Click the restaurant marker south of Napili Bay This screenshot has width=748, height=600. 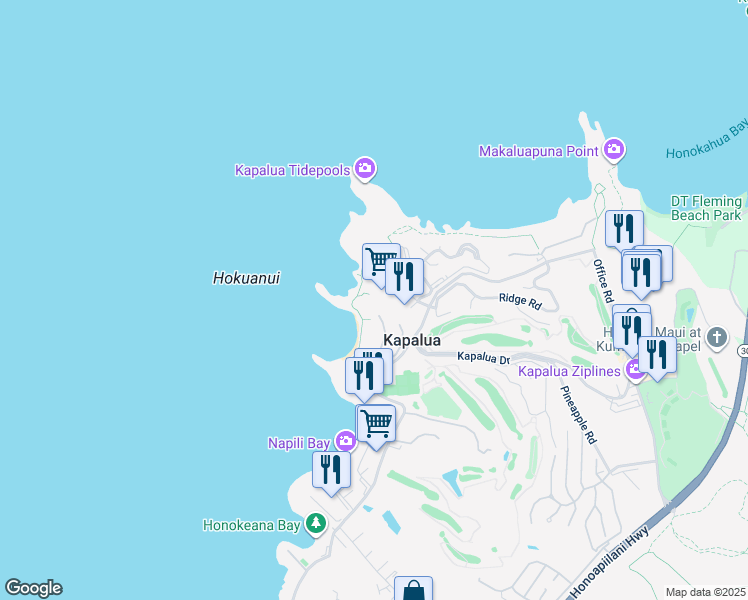coord(332,474)
